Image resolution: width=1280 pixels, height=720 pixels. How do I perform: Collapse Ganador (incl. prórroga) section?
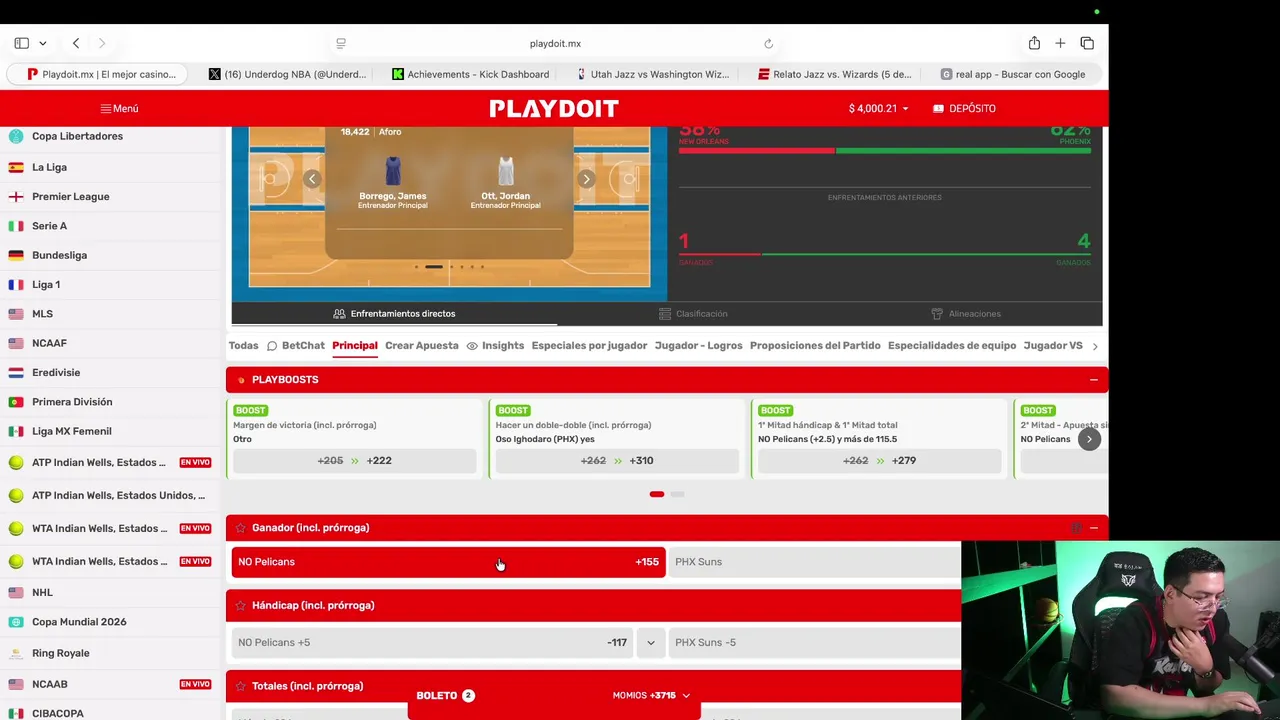coord(1093,528)
